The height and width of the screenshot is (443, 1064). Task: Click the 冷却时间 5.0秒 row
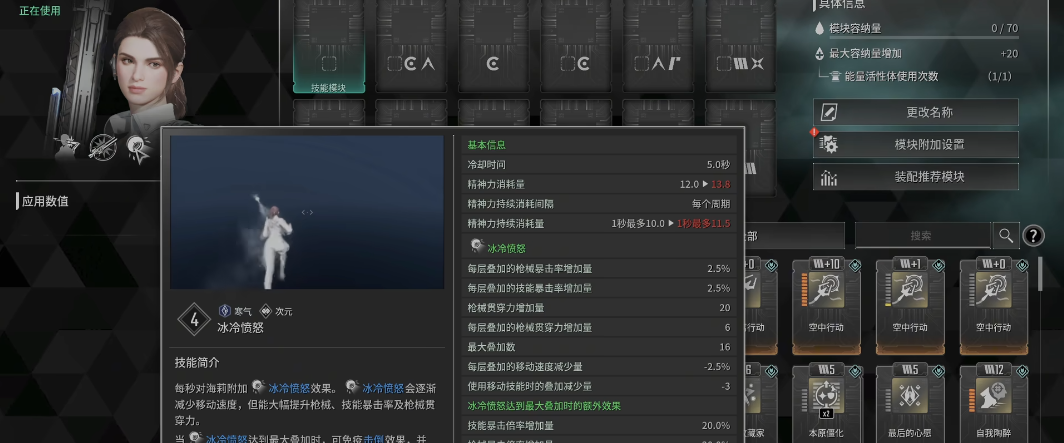click(x=599, y=164)
